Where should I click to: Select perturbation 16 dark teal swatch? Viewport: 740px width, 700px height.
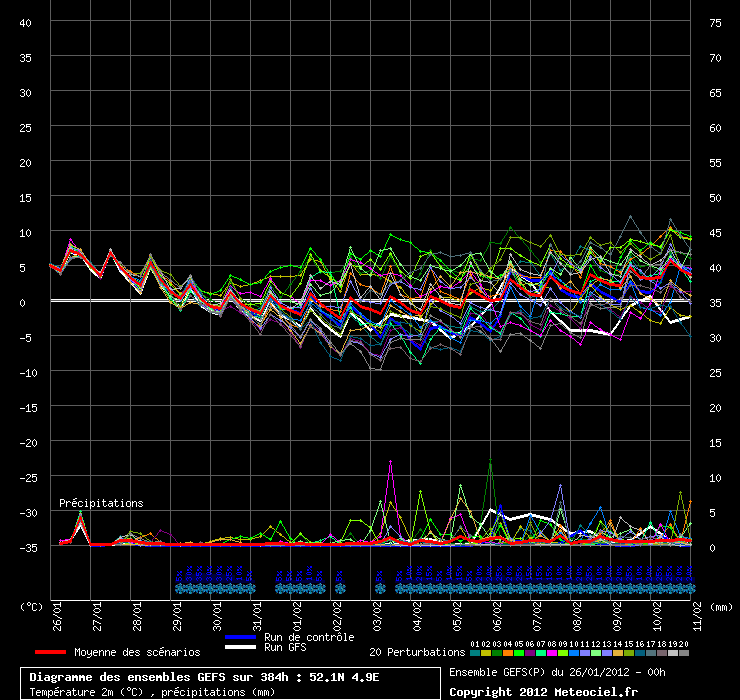click(640, 653)
